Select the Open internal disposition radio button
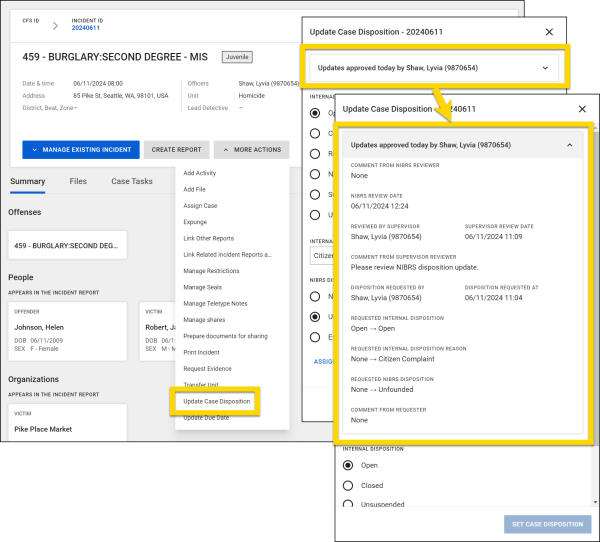Viewport: 600px width, 542px height. [348, 465]
